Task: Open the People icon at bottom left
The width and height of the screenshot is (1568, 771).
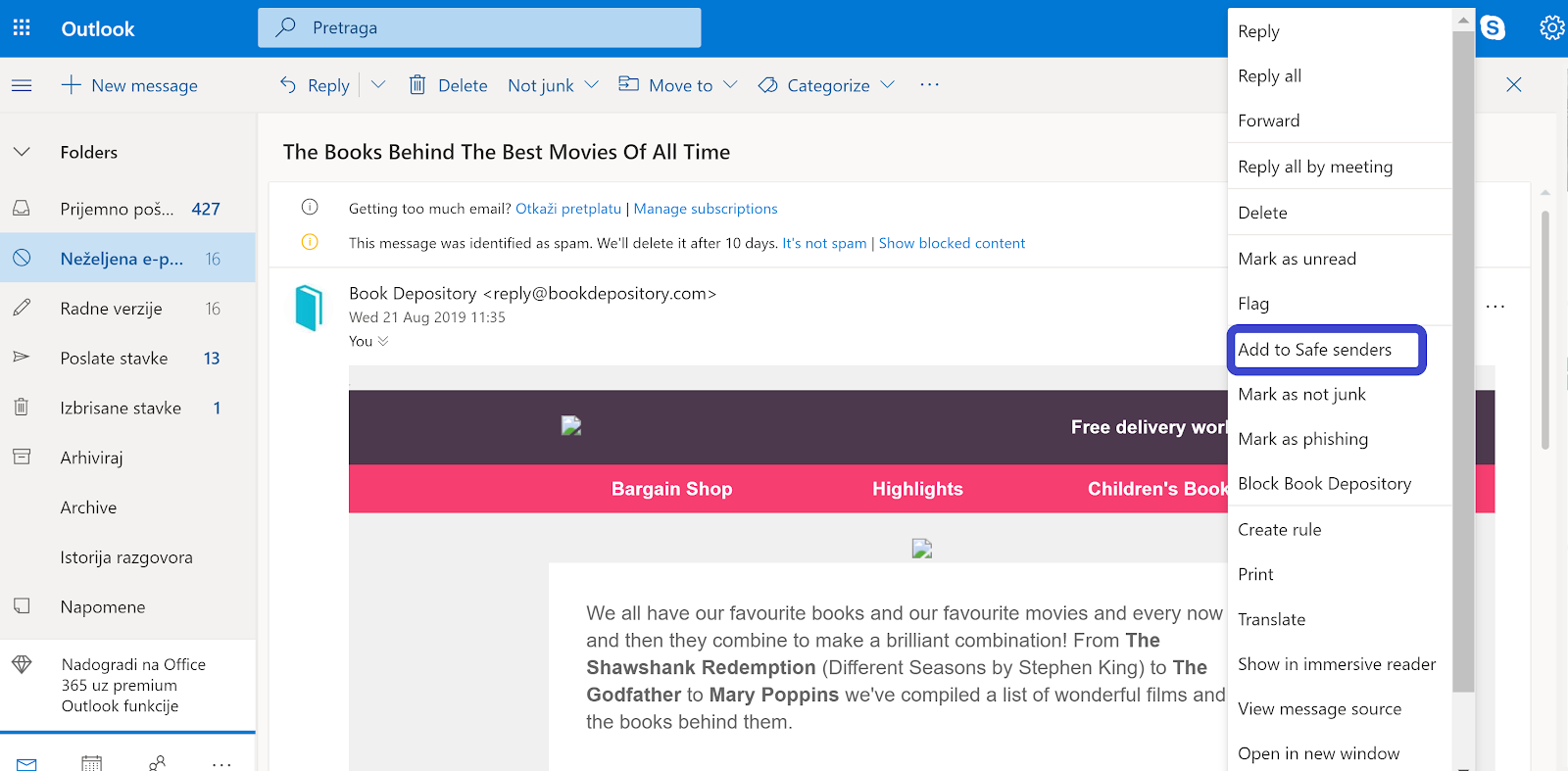Action: coord(157,762)
